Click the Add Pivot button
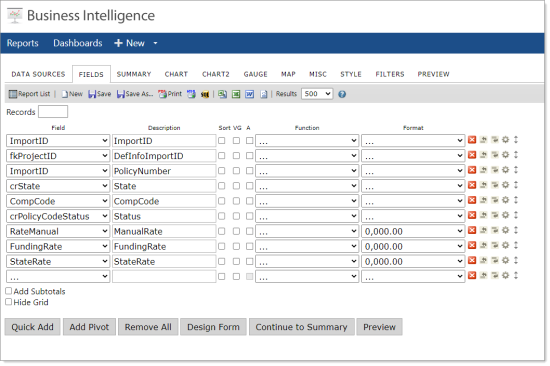This screenshot has height=366, width=550. [89, 327]
